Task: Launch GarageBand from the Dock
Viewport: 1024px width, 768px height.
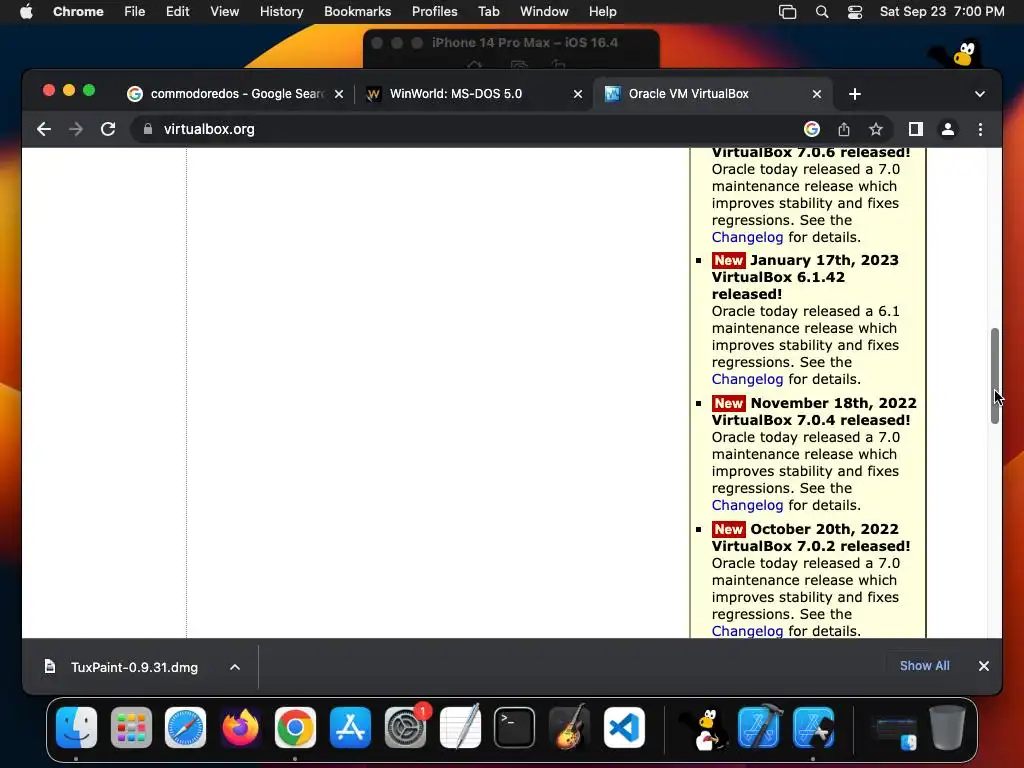Action: tap(569, 728)
